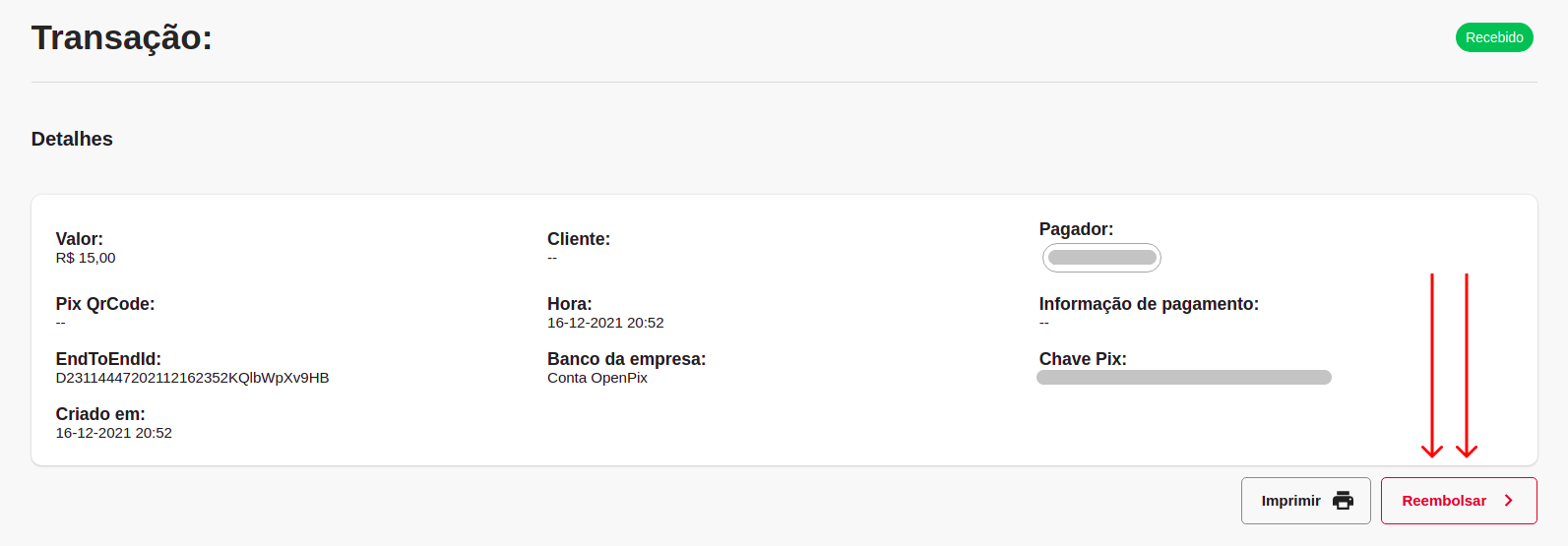
Task: Select the Conta OpenPix bank text
Action: pyautogui.click(x=596, y=378)
